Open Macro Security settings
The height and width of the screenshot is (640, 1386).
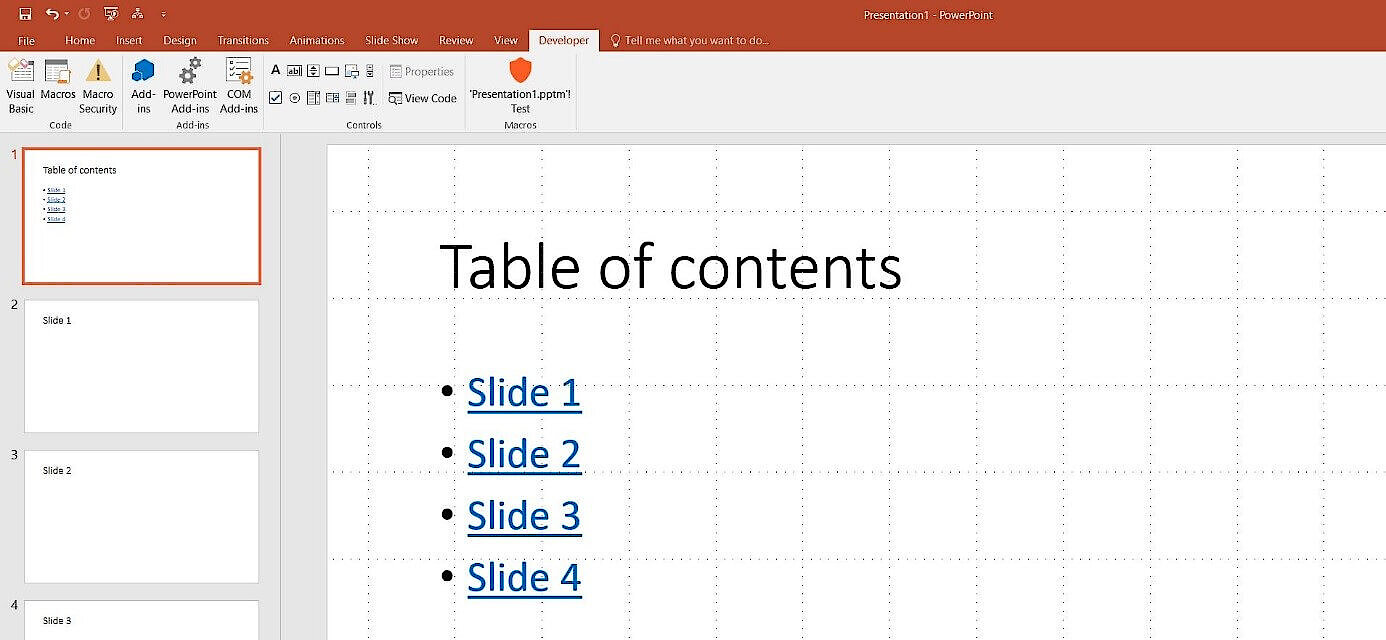click(97, 86)
